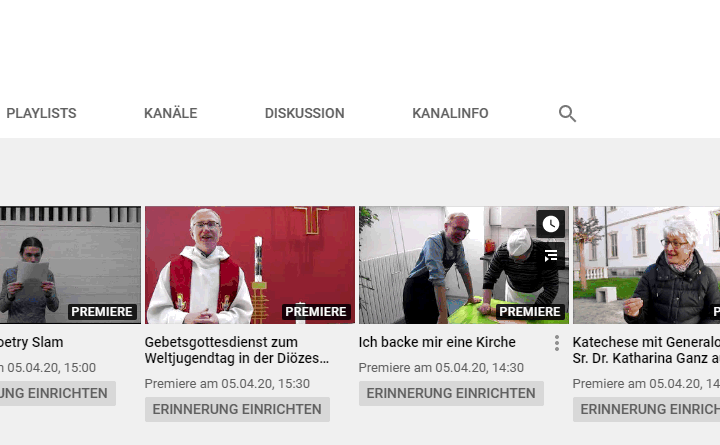Click the PREMIERE badge on the Gebetsgottesdienst thumbnail
Viewport: 720px width, 445px height.
316,312
